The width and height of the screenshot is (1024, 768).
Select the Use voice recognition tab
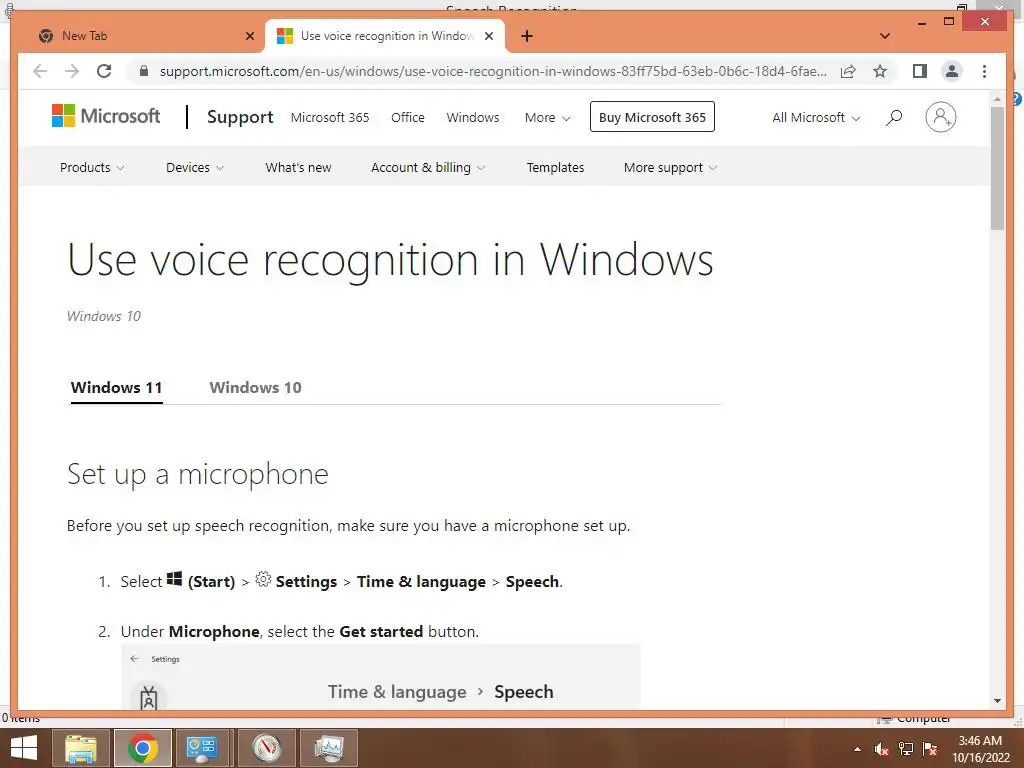[385, 36]
